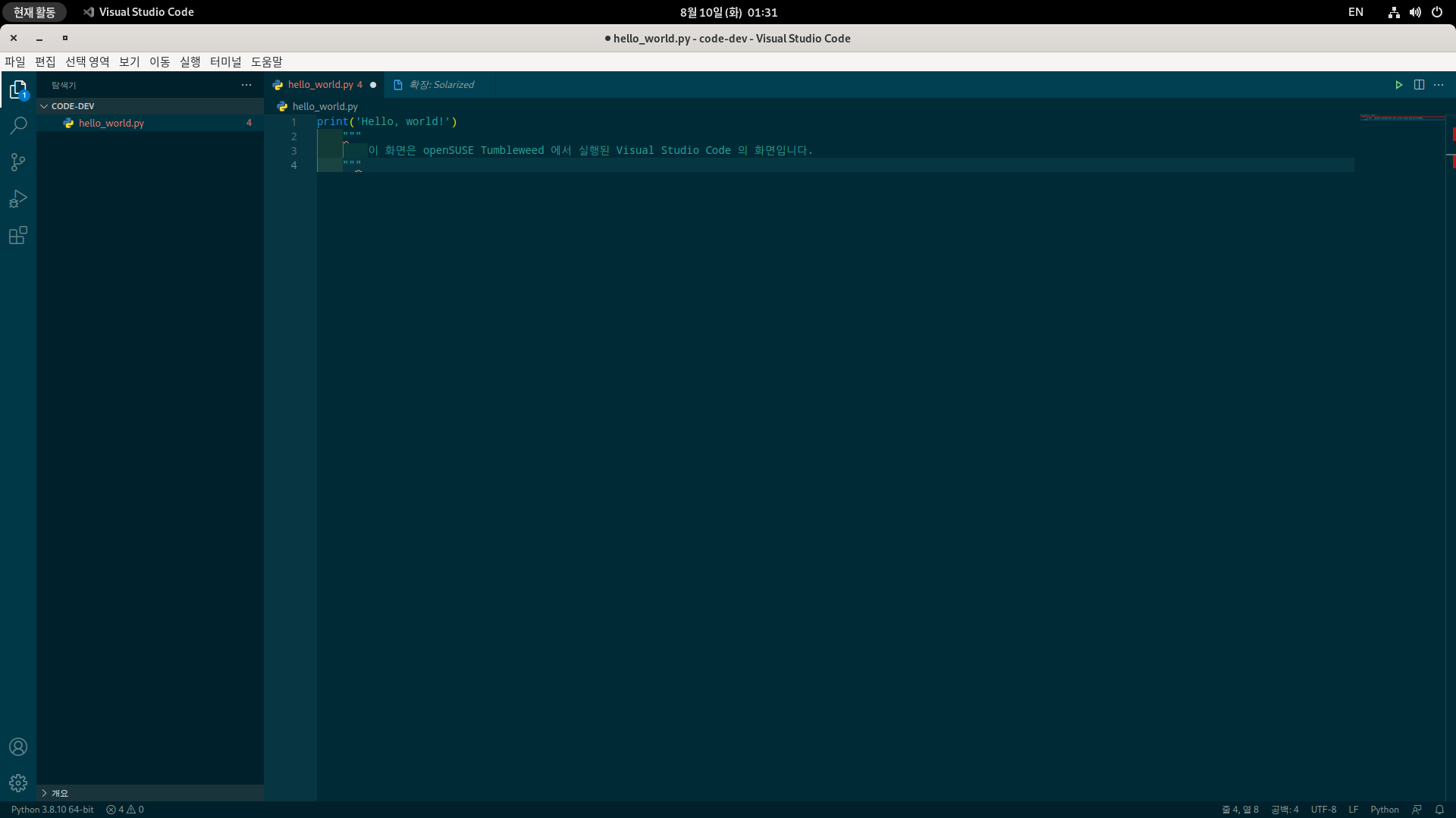Change line ending via LF status item

point(1353,810)
